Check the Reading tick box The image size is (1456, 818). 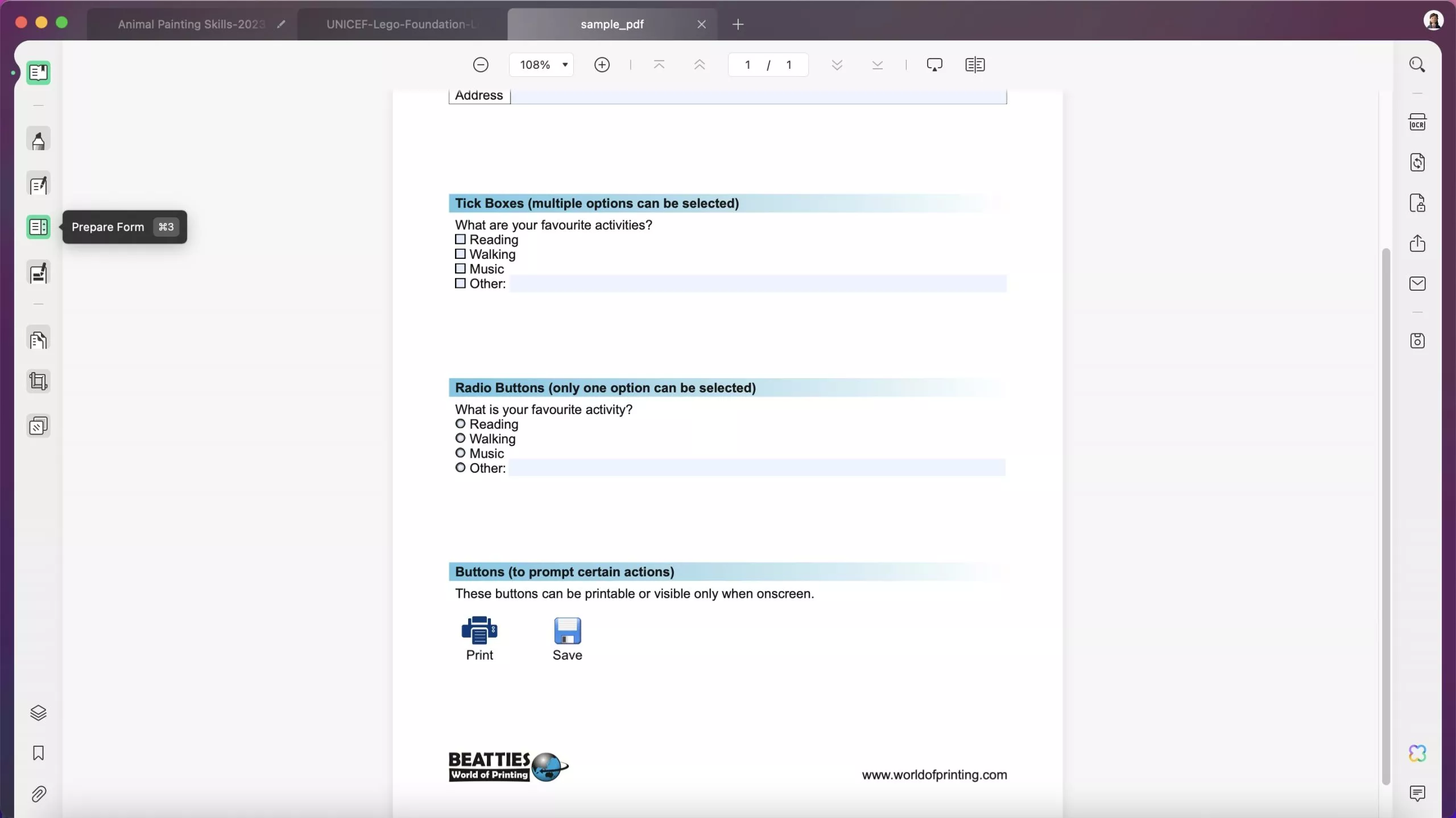click(460, 239)
